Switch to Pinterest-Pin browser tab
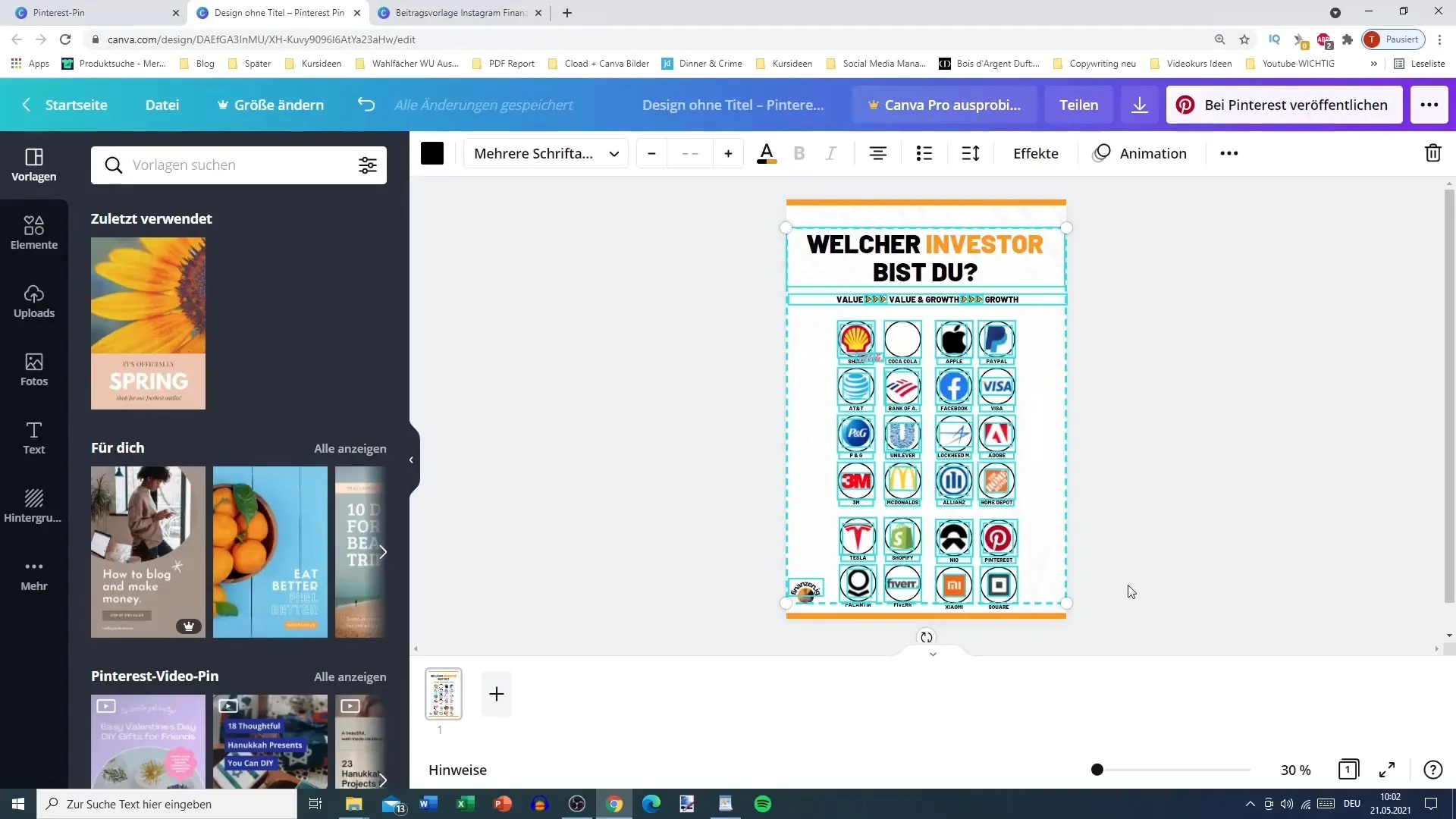Image resolution: width=1456 pixels, height=819 pixels. pyautogui.click(x=95, y=13)
